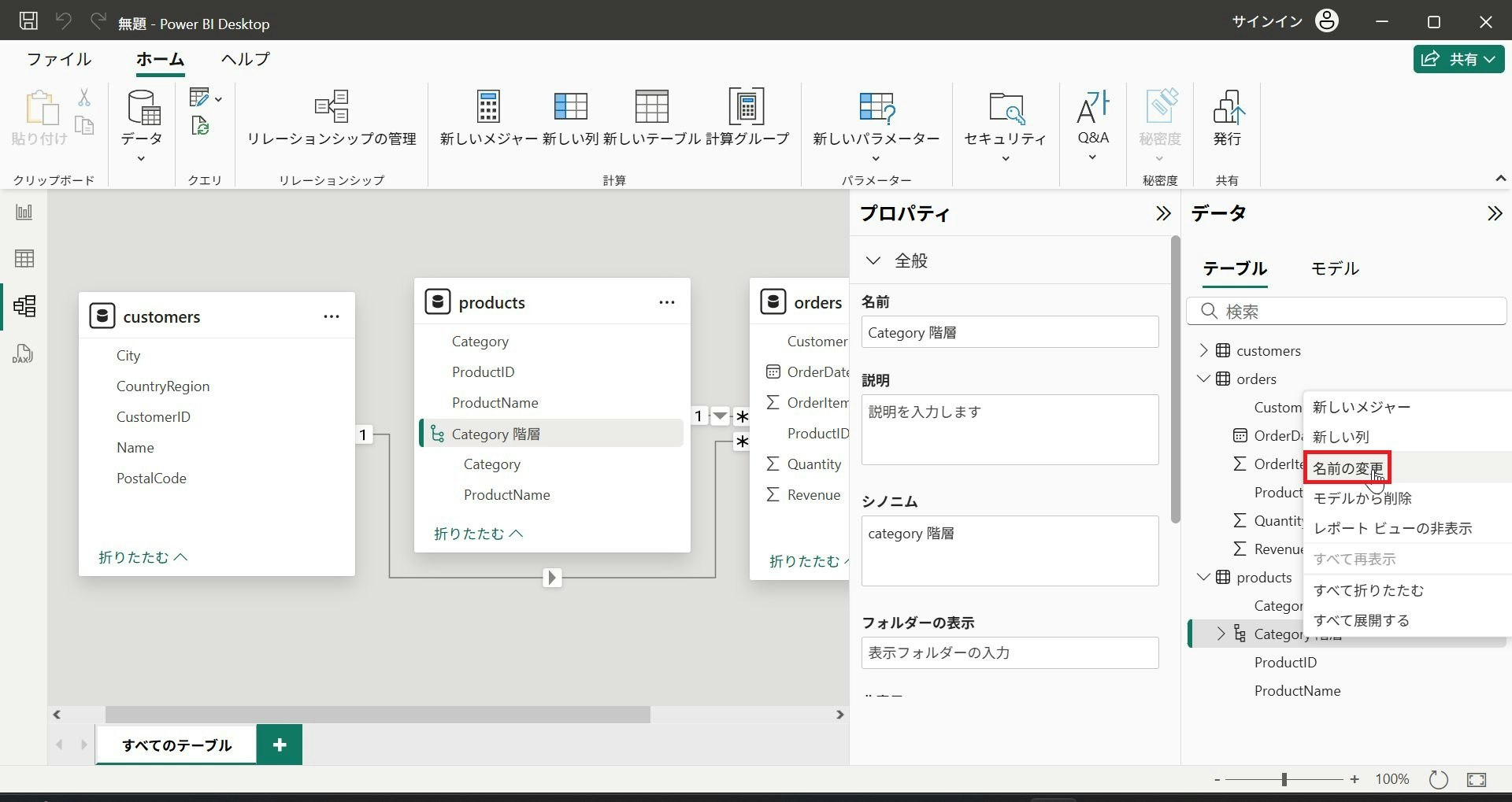Open the Q&A setup button
Screen dimensions: 1512x802
coord(1093,126)
